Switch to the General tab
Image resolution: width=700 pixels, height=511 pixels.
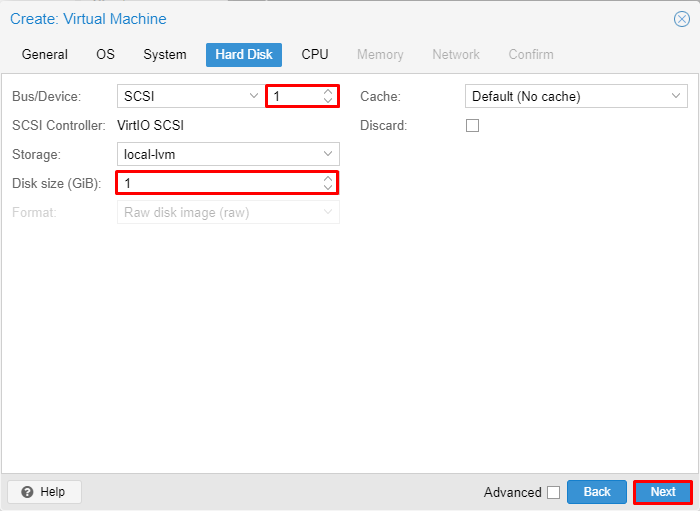(45, 54)
